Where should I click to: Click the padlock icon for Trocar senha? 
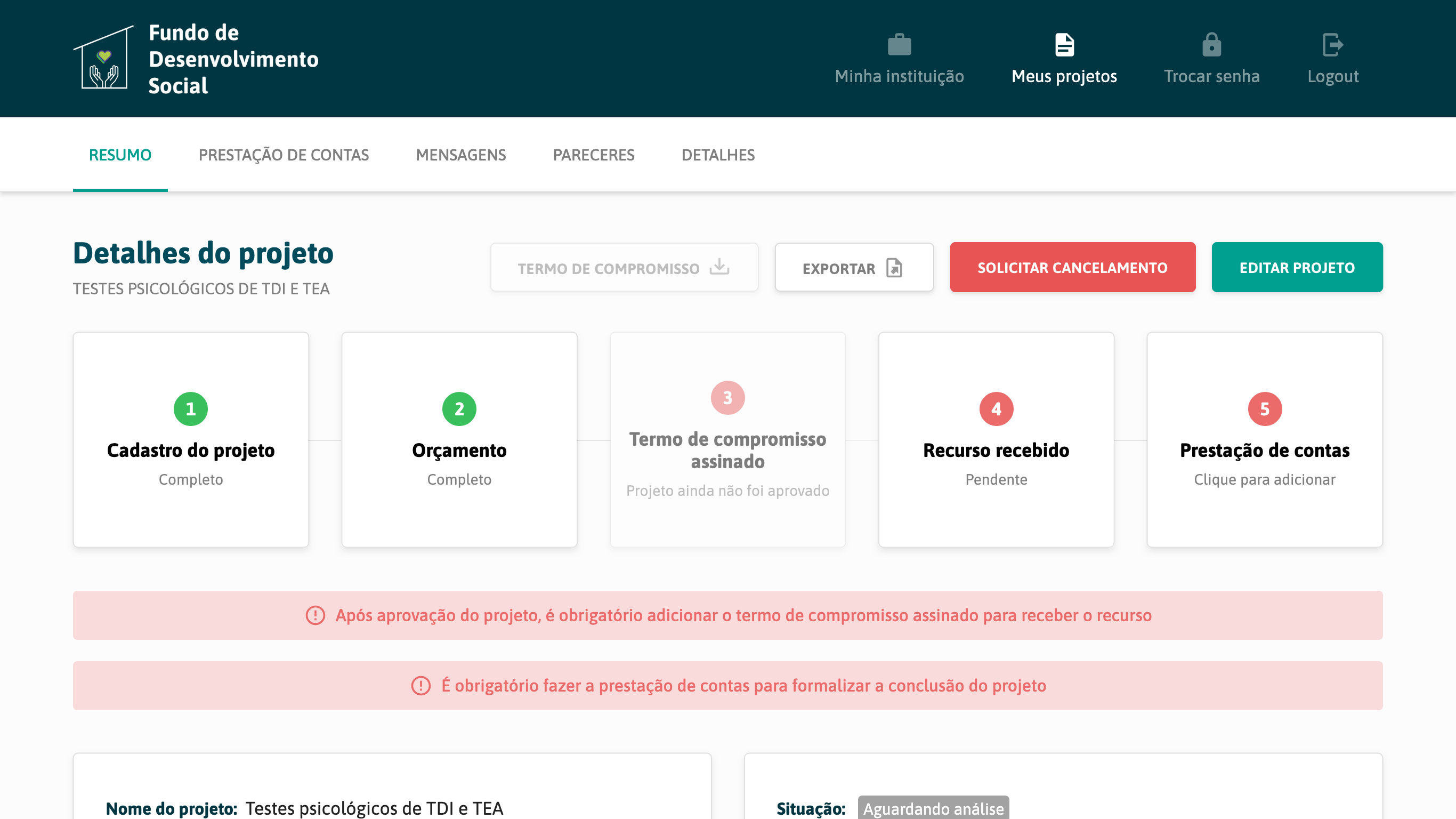(x=1211, y=45)
